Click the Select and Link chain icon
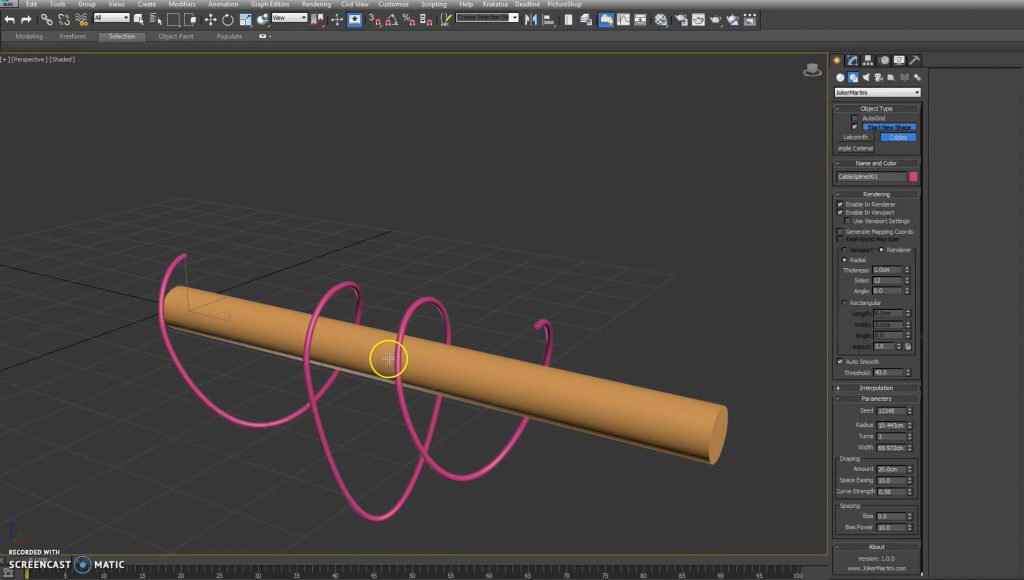 click(x=47, y=19)
